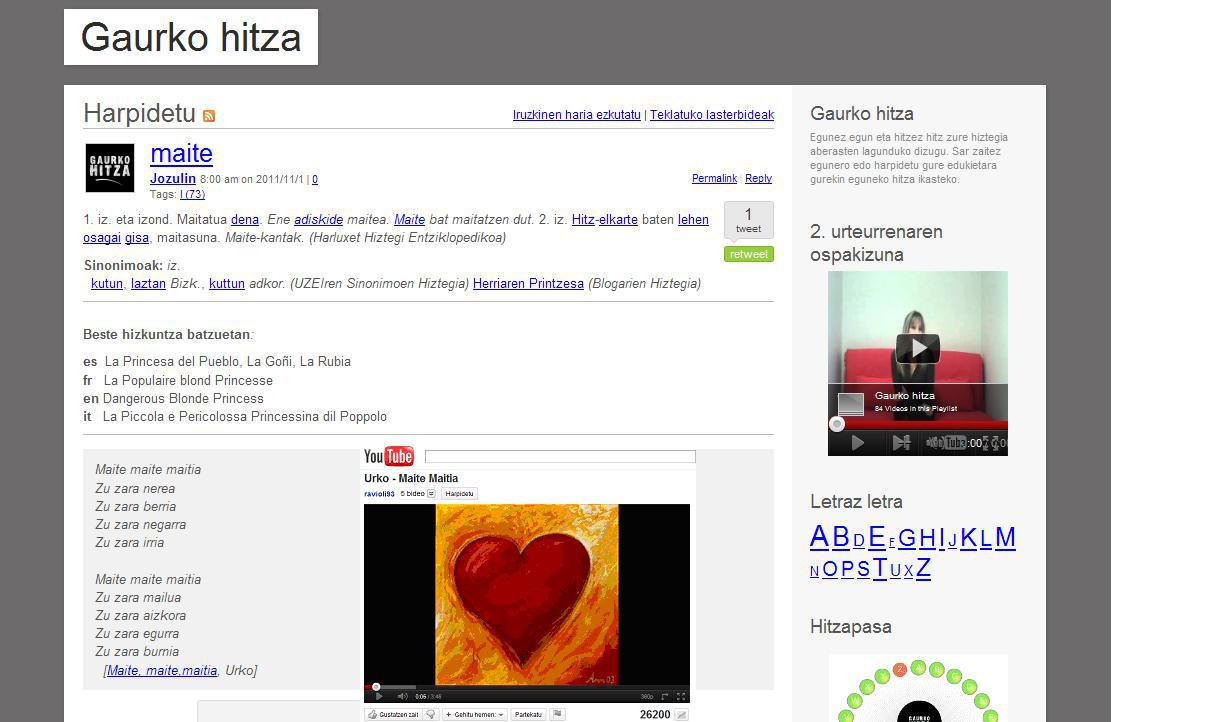Click the RSS feed icon beside Harpidetu
This screenshot has height=722, width=1216.
[x=209, y=116]
